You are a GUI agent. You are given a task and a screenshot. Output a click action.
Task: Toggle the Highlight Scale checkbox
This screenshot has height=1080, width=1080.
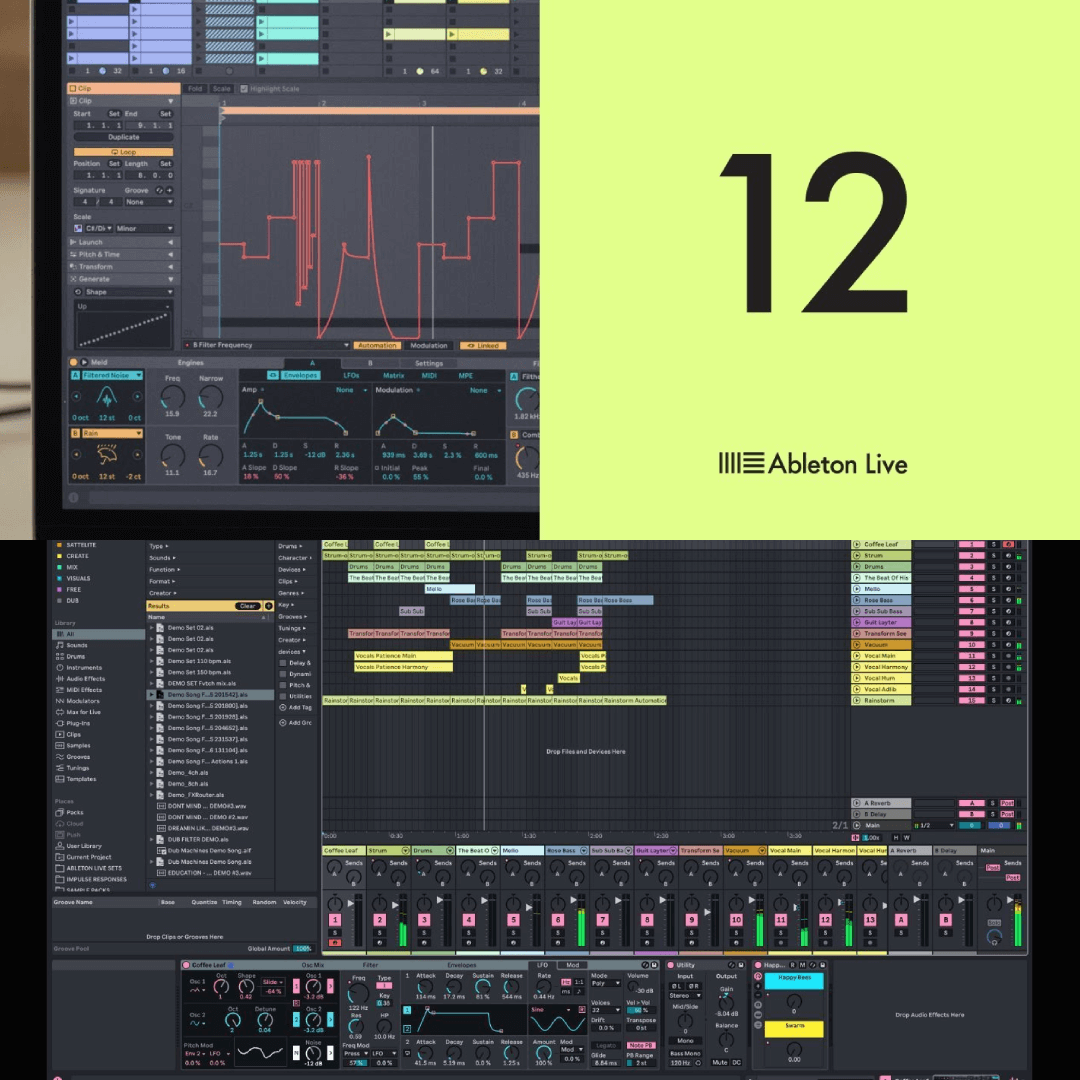(243, 89)
